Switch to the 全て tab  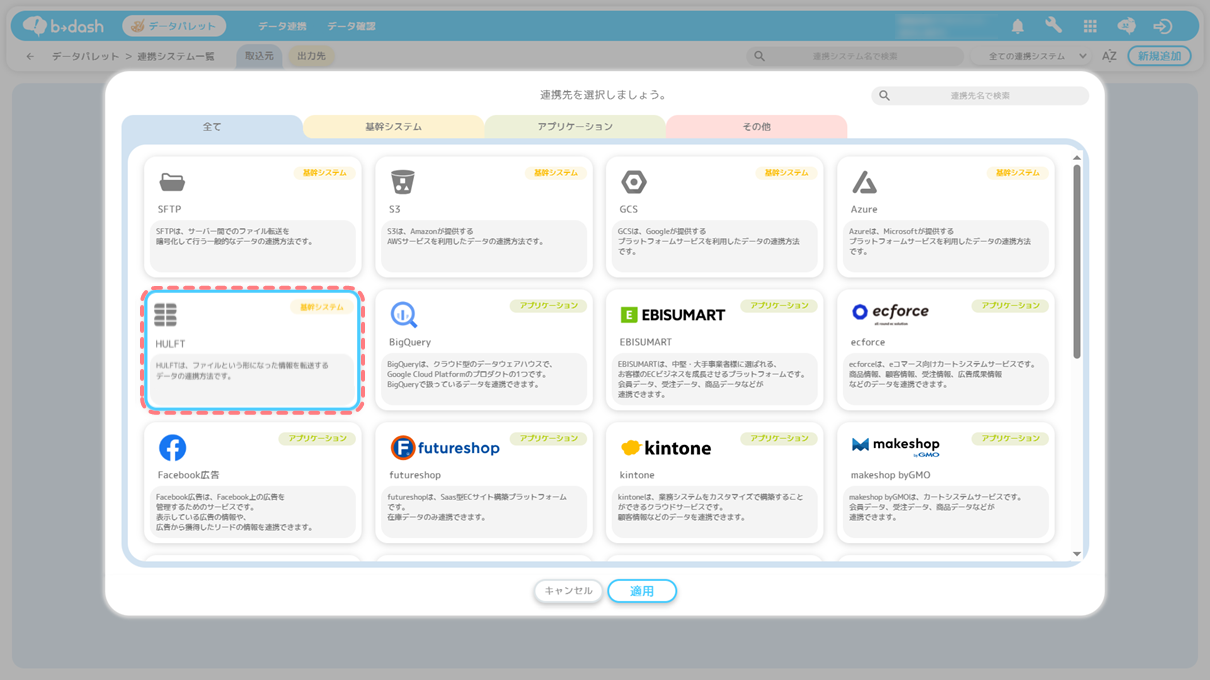(x=212, y=127)
